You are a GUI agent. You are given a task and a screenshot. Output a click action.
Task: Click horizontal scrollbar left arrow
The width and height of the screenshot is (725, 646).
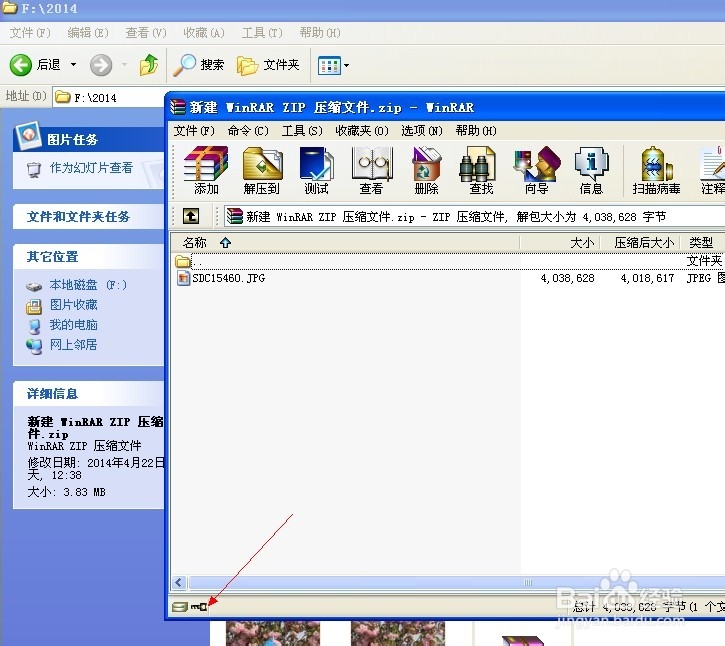pos(180,583)
